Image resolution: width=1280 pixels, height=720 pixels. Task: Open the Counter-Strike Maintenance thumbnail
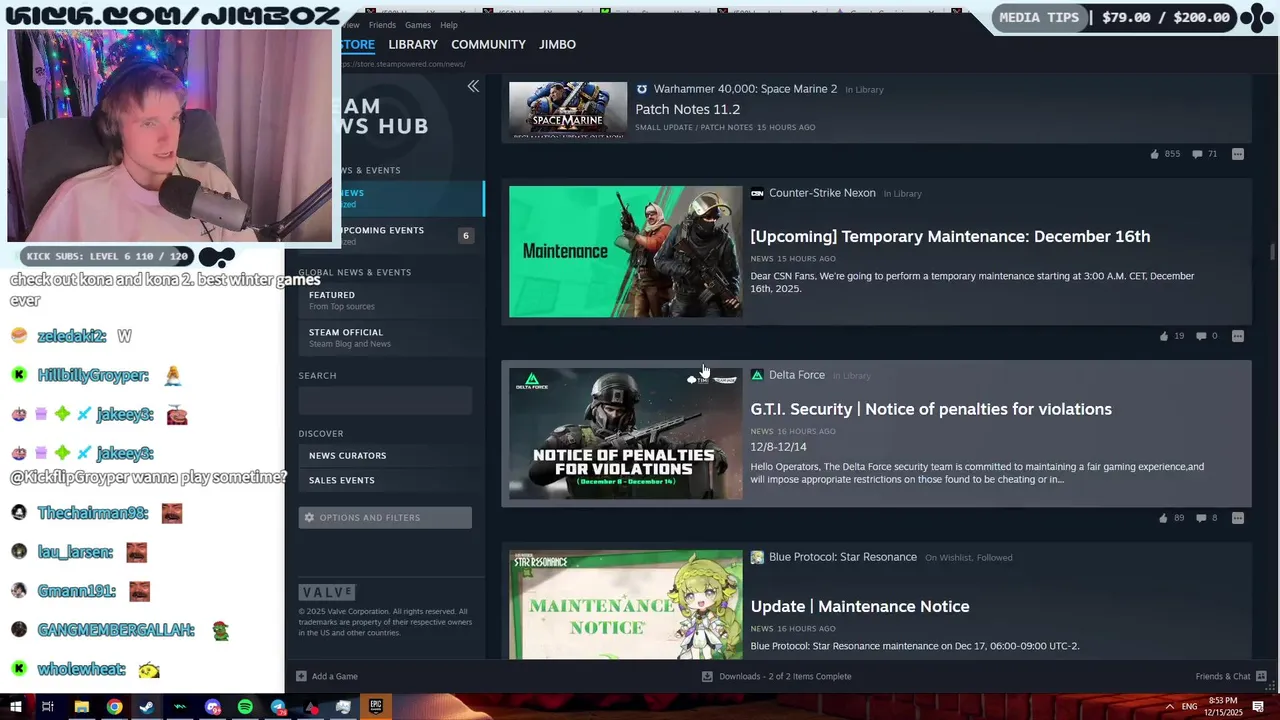pos(626,252)
